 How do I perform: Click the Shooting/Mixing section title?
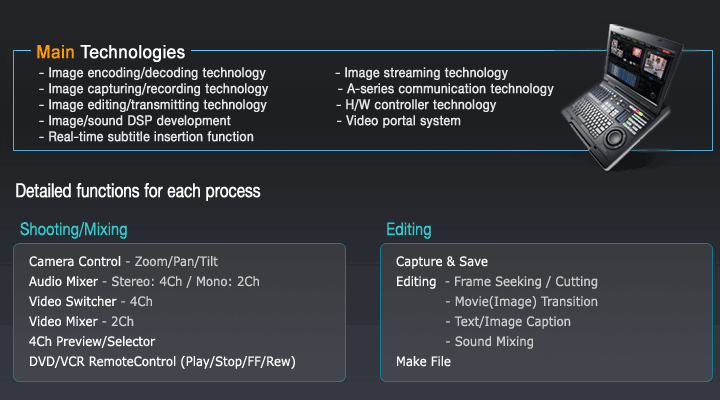click(x=74, y=230)
